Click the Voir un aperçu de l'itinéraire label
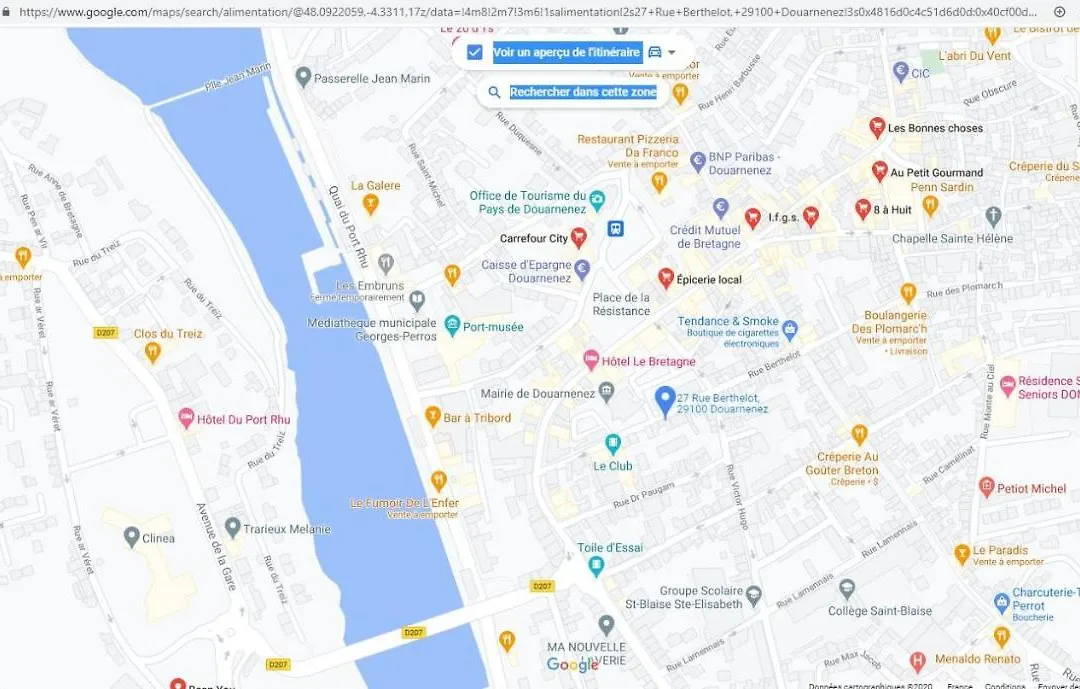The image size is (1080, 689). tap(568, 52)
